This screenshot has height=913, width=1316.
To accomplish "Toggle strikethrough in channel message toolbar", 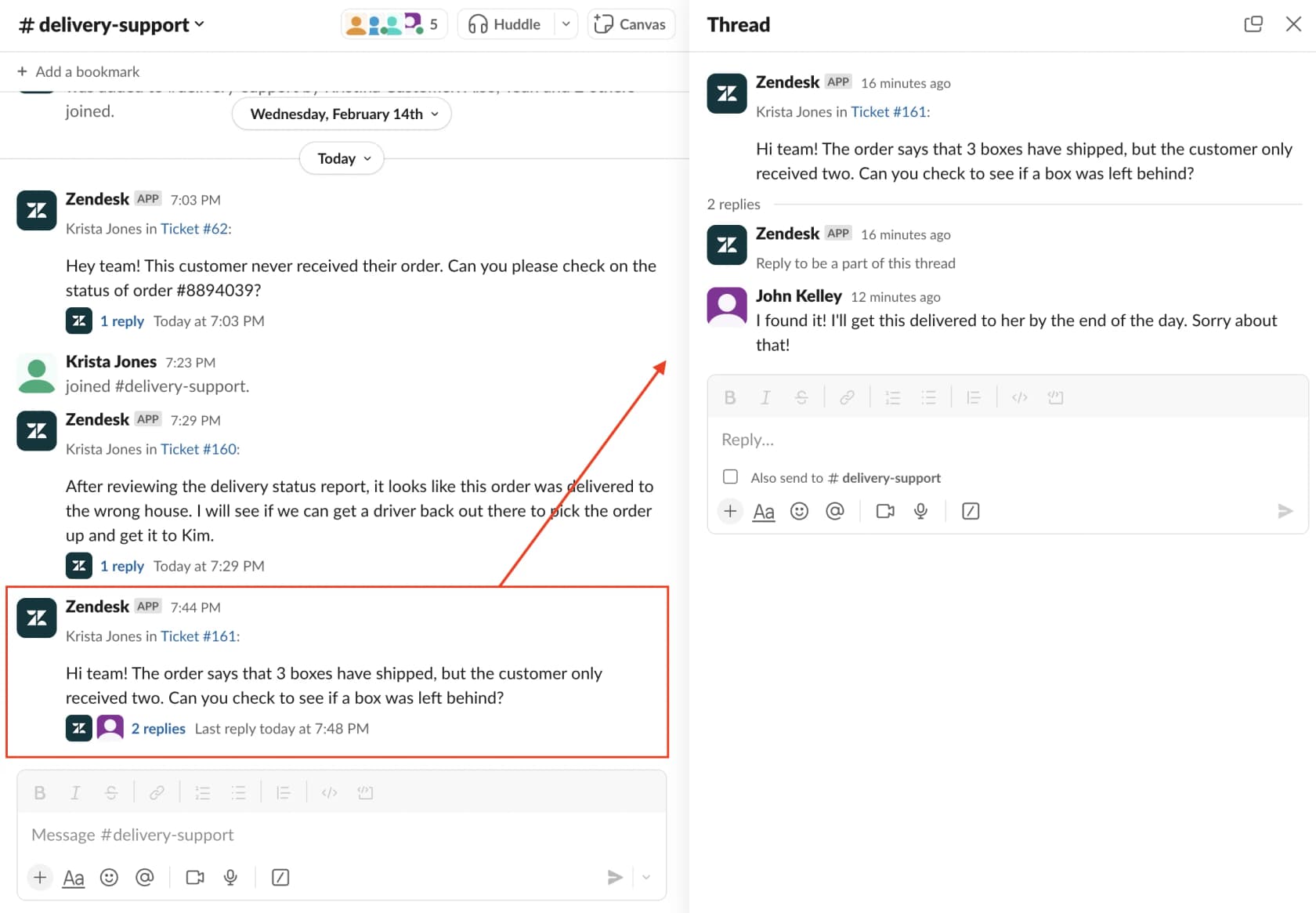I will [111, 793].
